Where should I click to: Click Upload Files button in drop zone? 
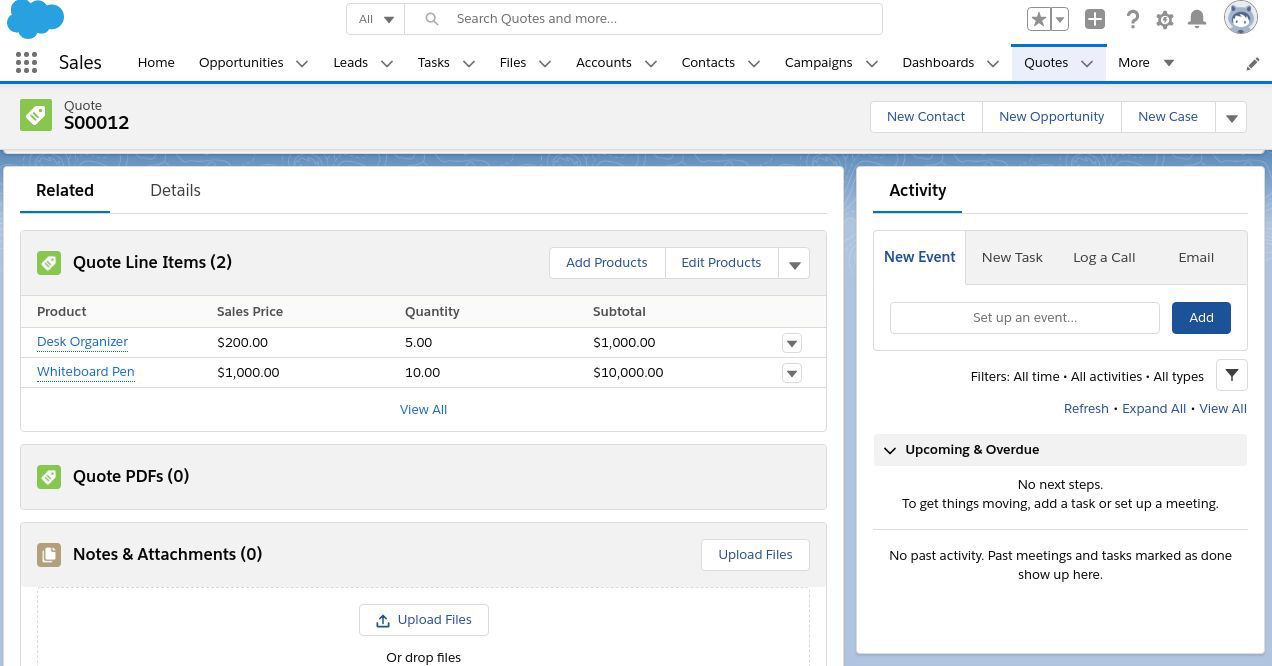tap(423, 620)
